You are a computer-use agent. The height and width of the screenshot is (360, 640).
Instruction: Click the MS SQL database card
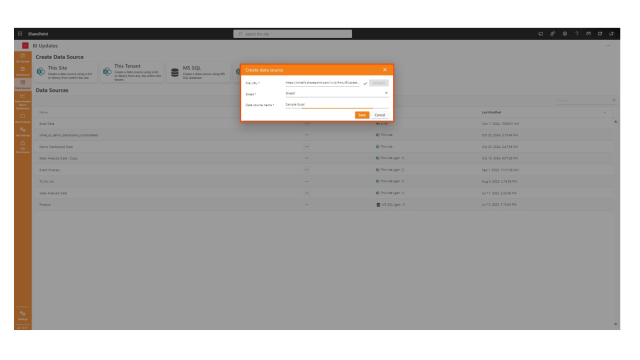[x=199, y=72]
